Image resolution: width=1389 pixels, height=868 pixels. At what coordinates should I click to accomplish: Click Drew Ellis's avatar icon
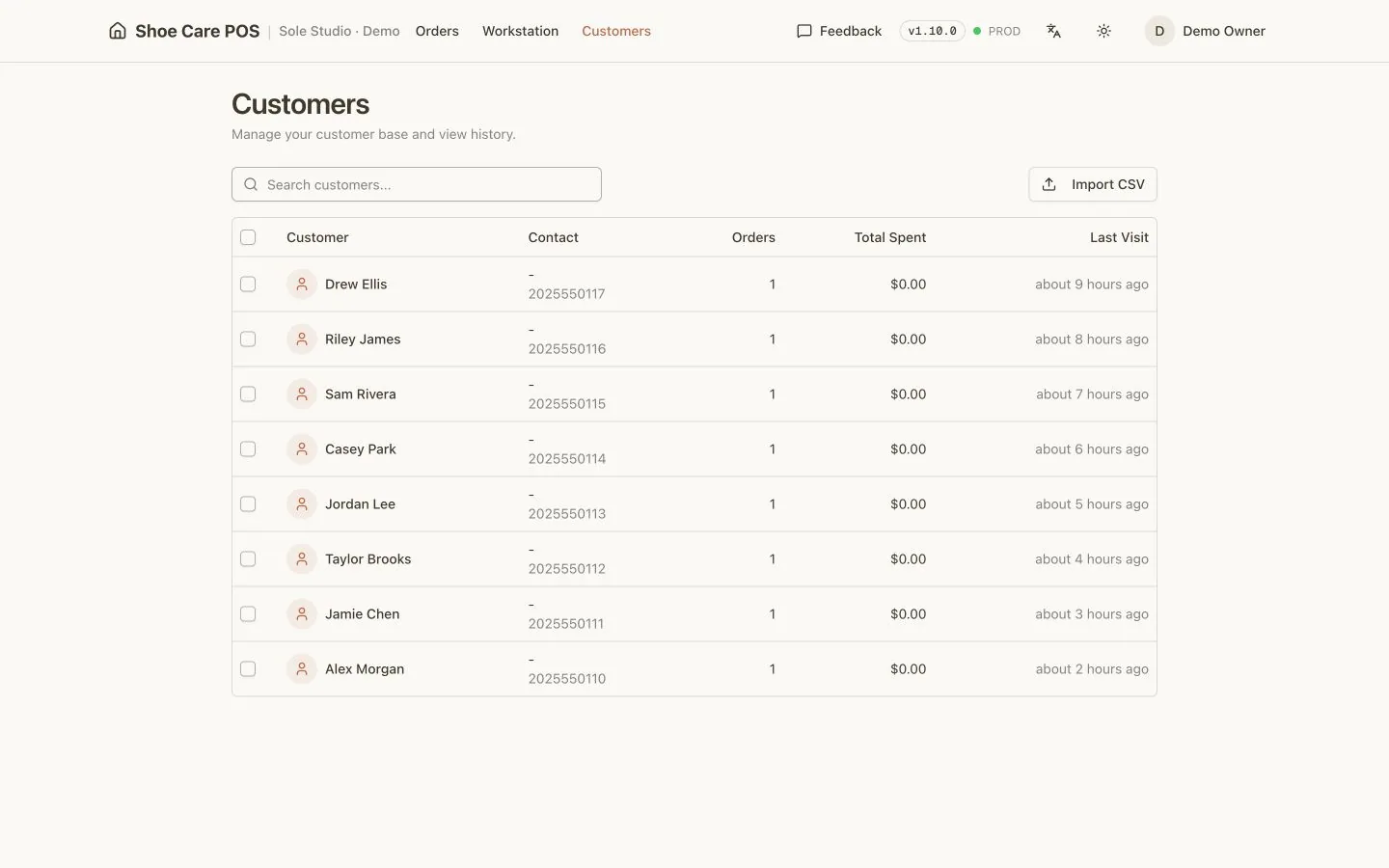tap(302, 285)
